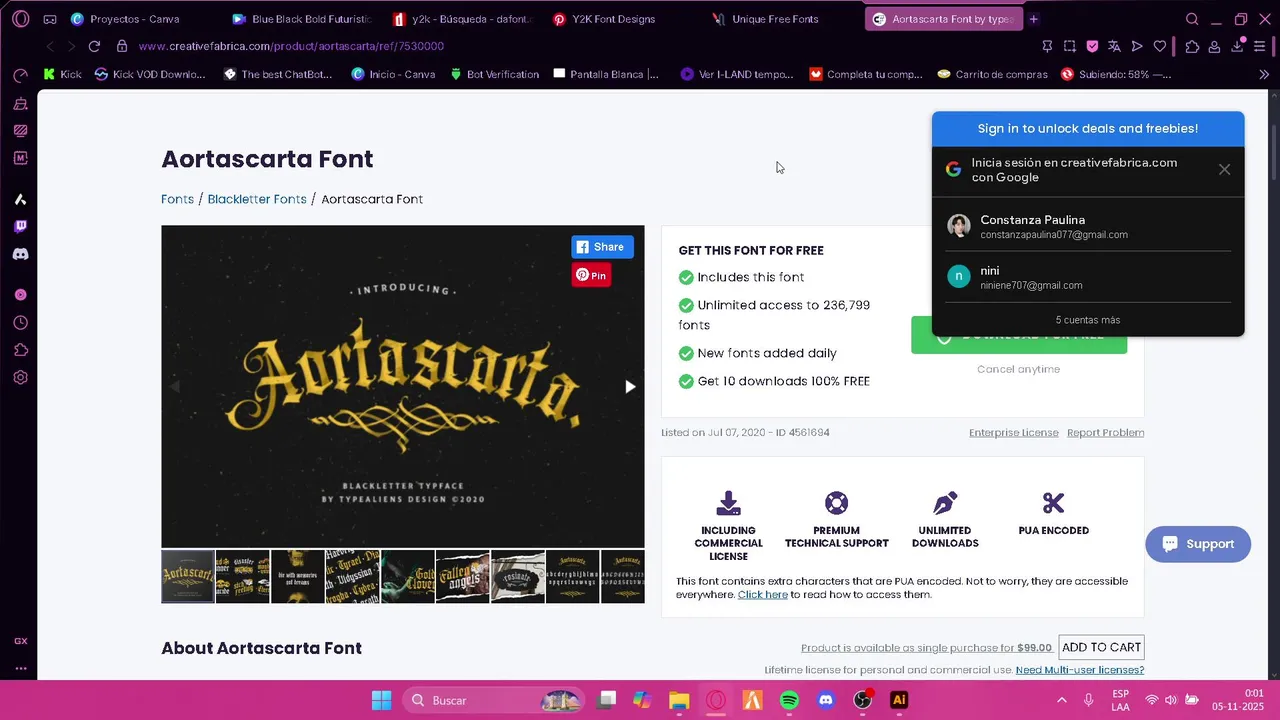The height and width of the screenshot is (720, 1280).
Task: Click the snapshot capture icon in address bar
Action: tap(1070, 46)
